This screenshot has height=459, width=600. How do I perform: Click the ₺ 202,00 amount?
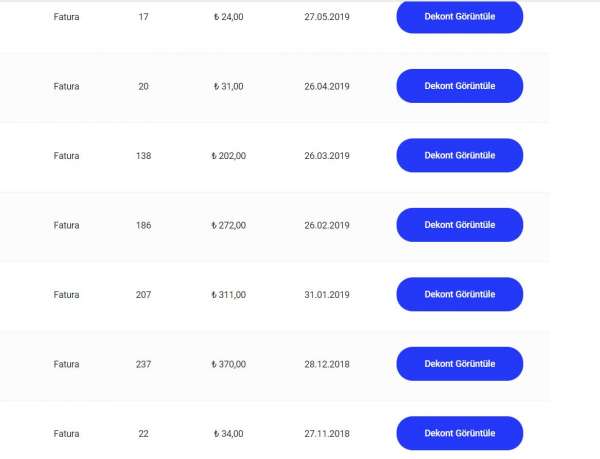[x=228, y=156]
